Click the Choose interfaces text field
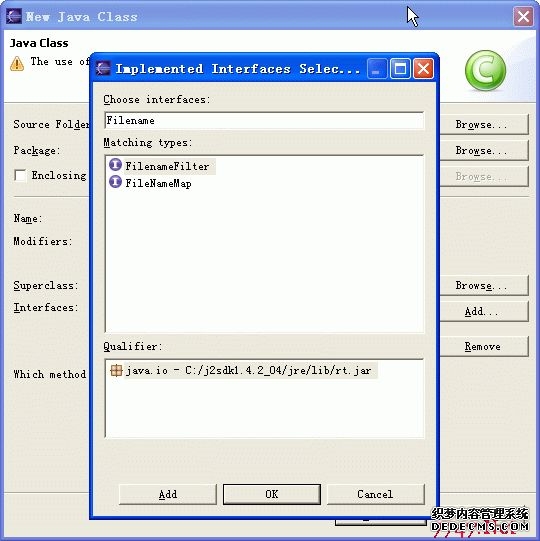Image resolution: width=540 pixels, height=541 pixels. click(x=264, y=120)
